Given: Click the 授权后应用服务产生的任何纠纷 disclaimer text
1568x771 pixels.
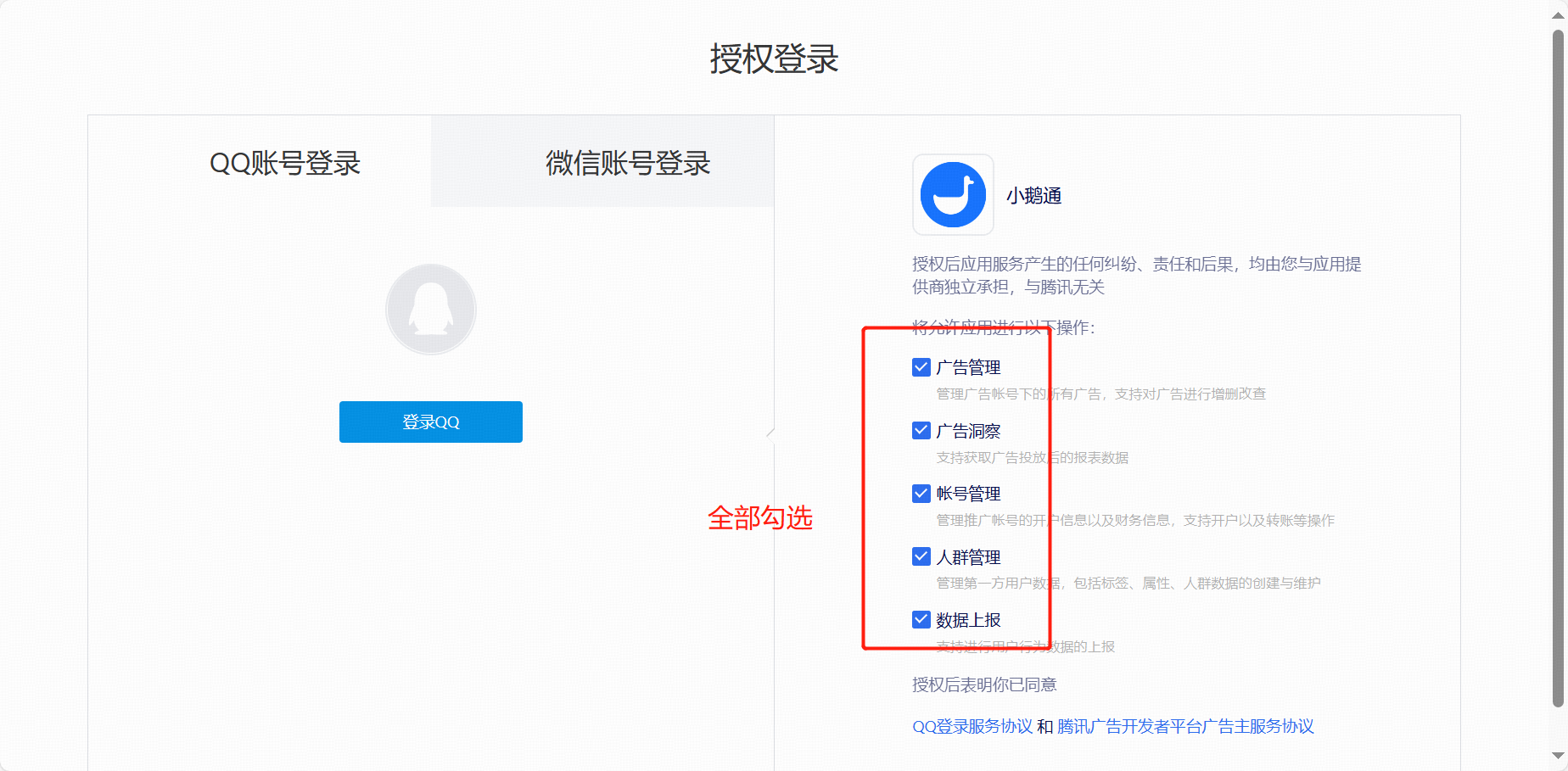Looking at the screenshot, I should (1137, 276).
